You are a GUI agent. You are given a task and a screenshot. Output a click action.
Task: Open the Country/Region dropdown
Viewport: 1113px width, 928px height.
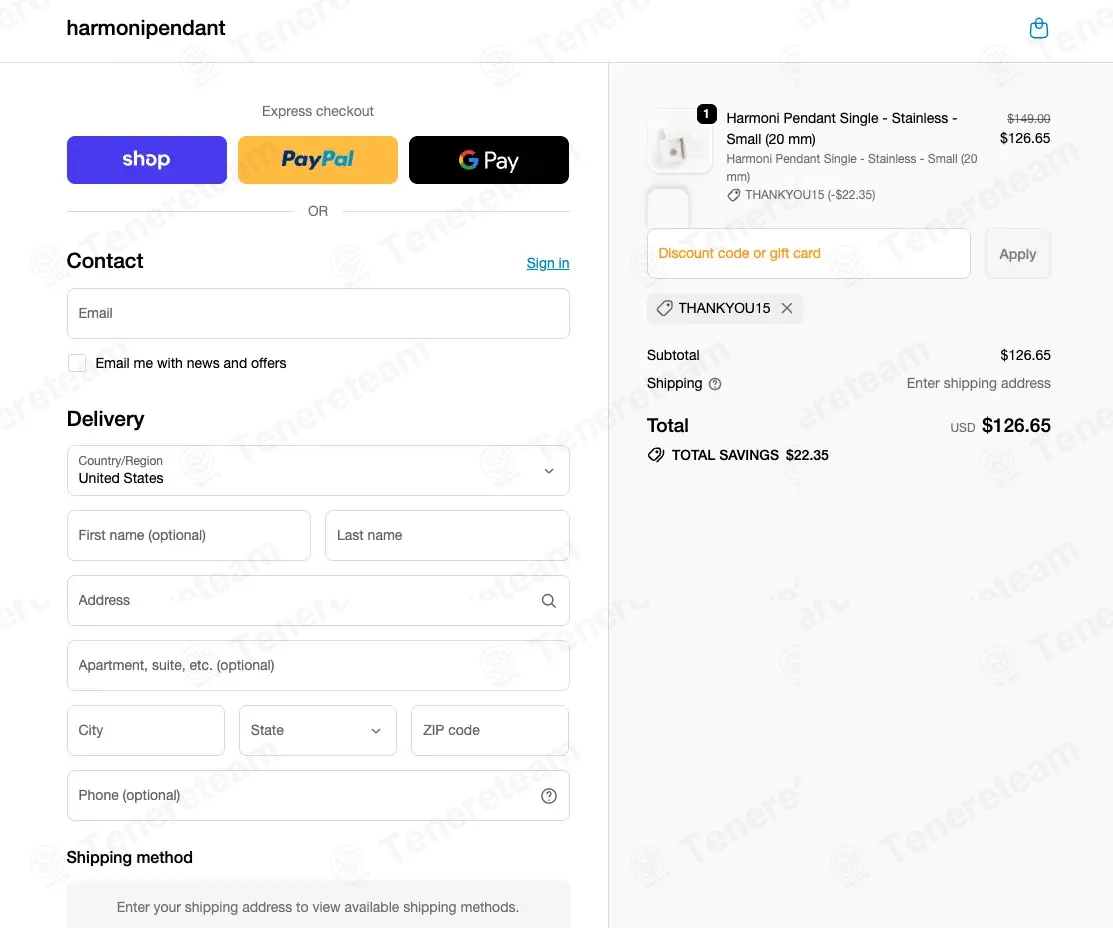[x=318, y=470]
